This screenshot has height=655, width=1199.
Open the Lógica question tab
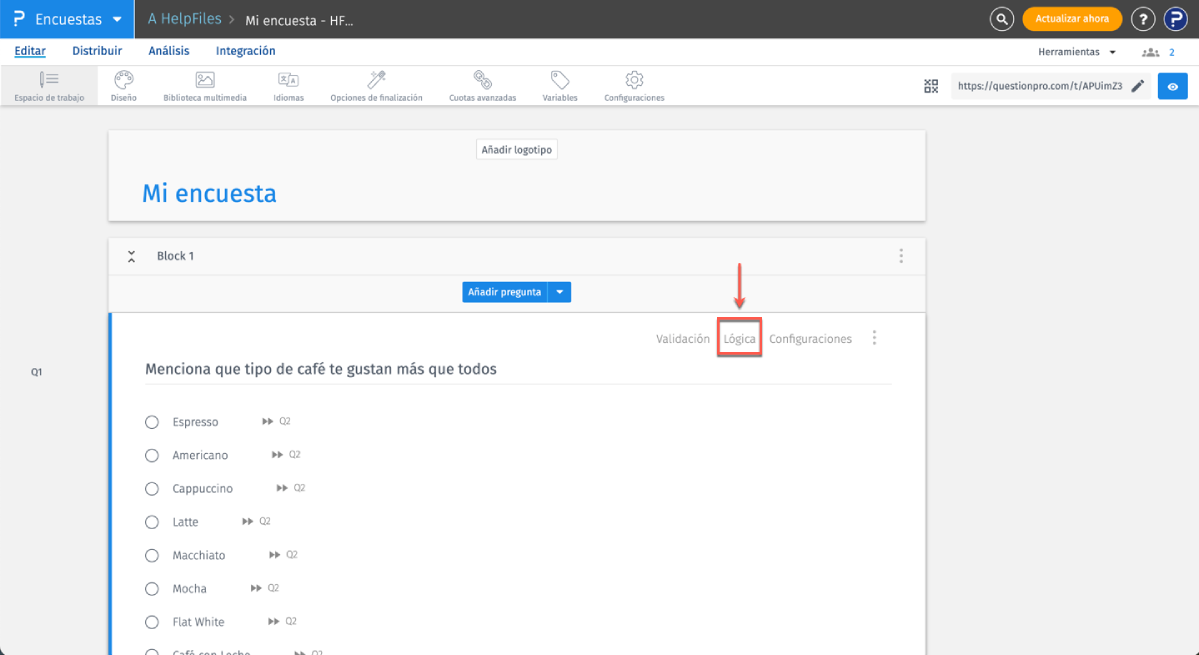pos(739,339)
